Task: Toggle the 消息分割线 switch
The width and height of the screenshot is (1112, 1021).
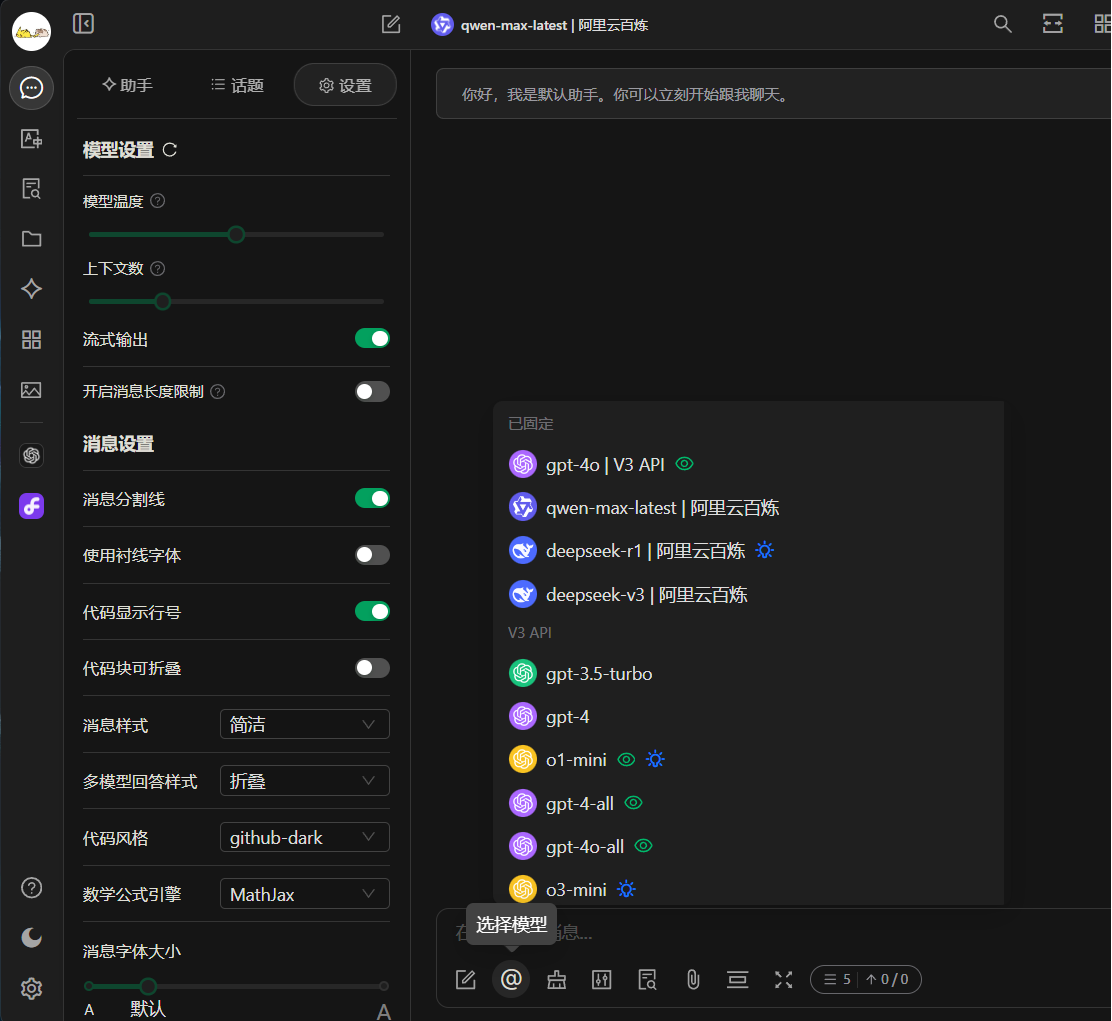Action: pyautogui.click(x=372, y=498)
